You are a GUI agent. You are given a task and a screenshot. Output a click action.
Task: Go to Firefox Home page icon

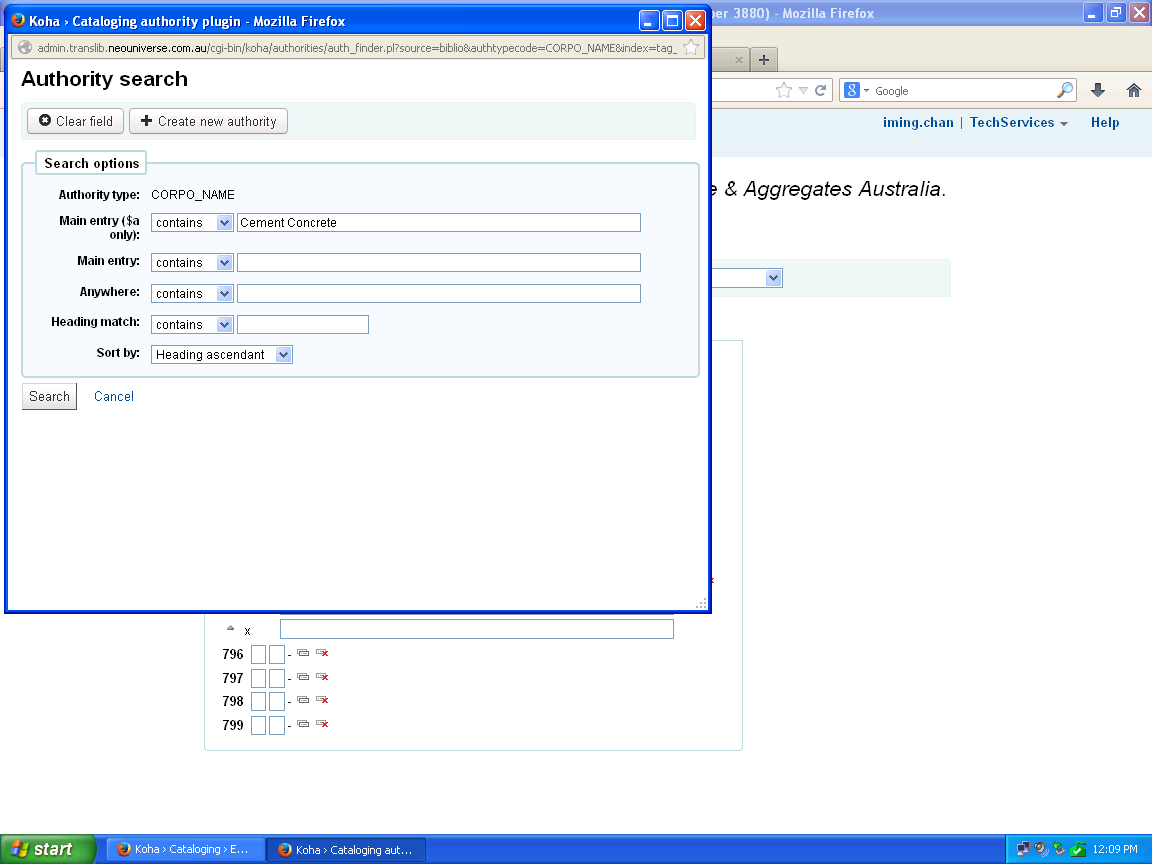pos(1133,90)
